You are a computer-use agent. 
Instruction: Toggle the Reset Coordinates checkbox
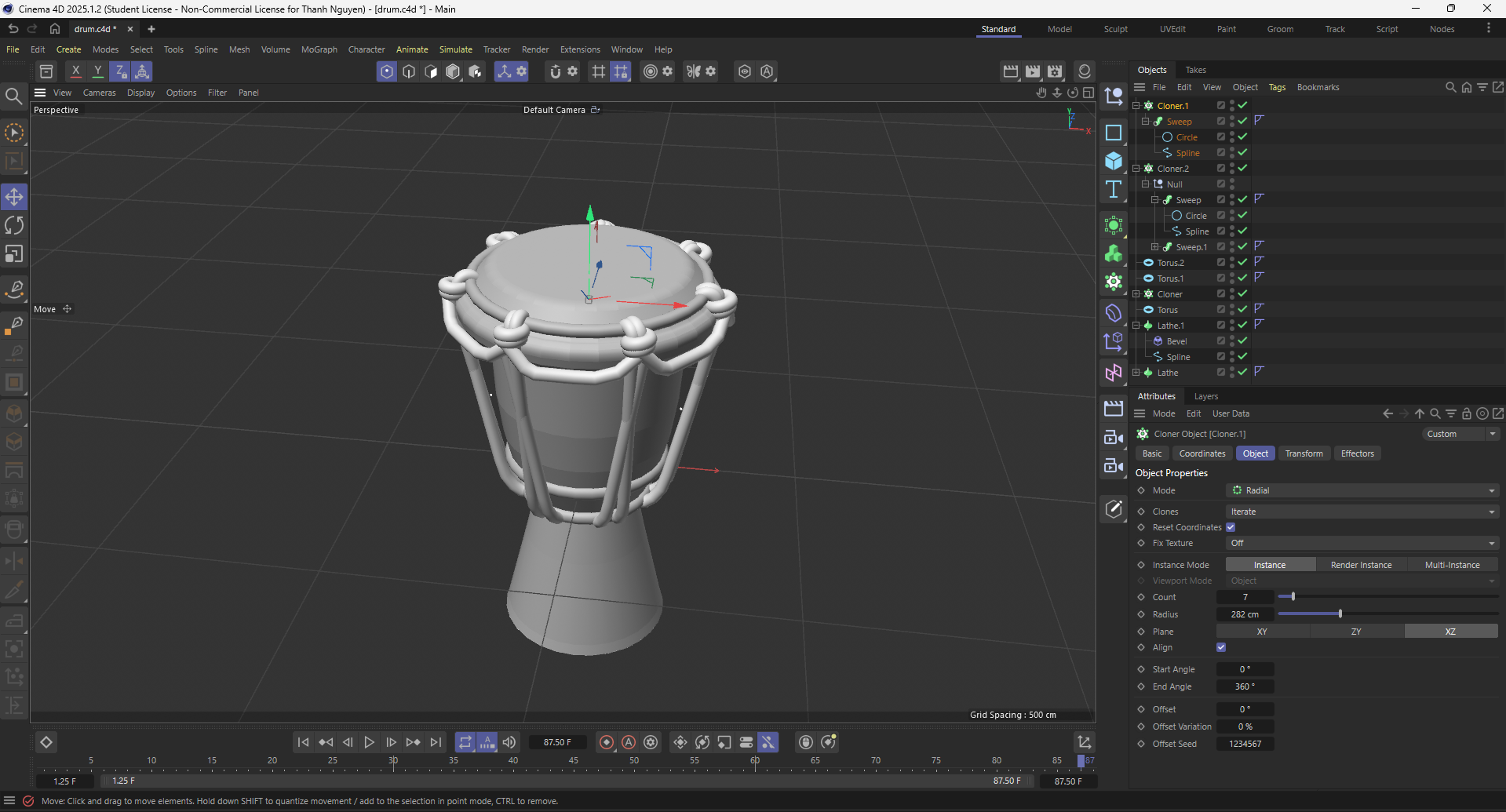point(1231,527)
